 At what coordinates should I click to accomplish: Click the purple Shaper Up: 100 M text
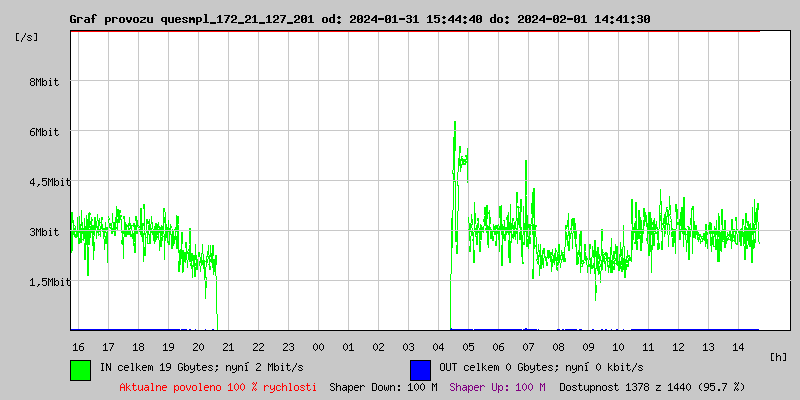coord(497,386)
